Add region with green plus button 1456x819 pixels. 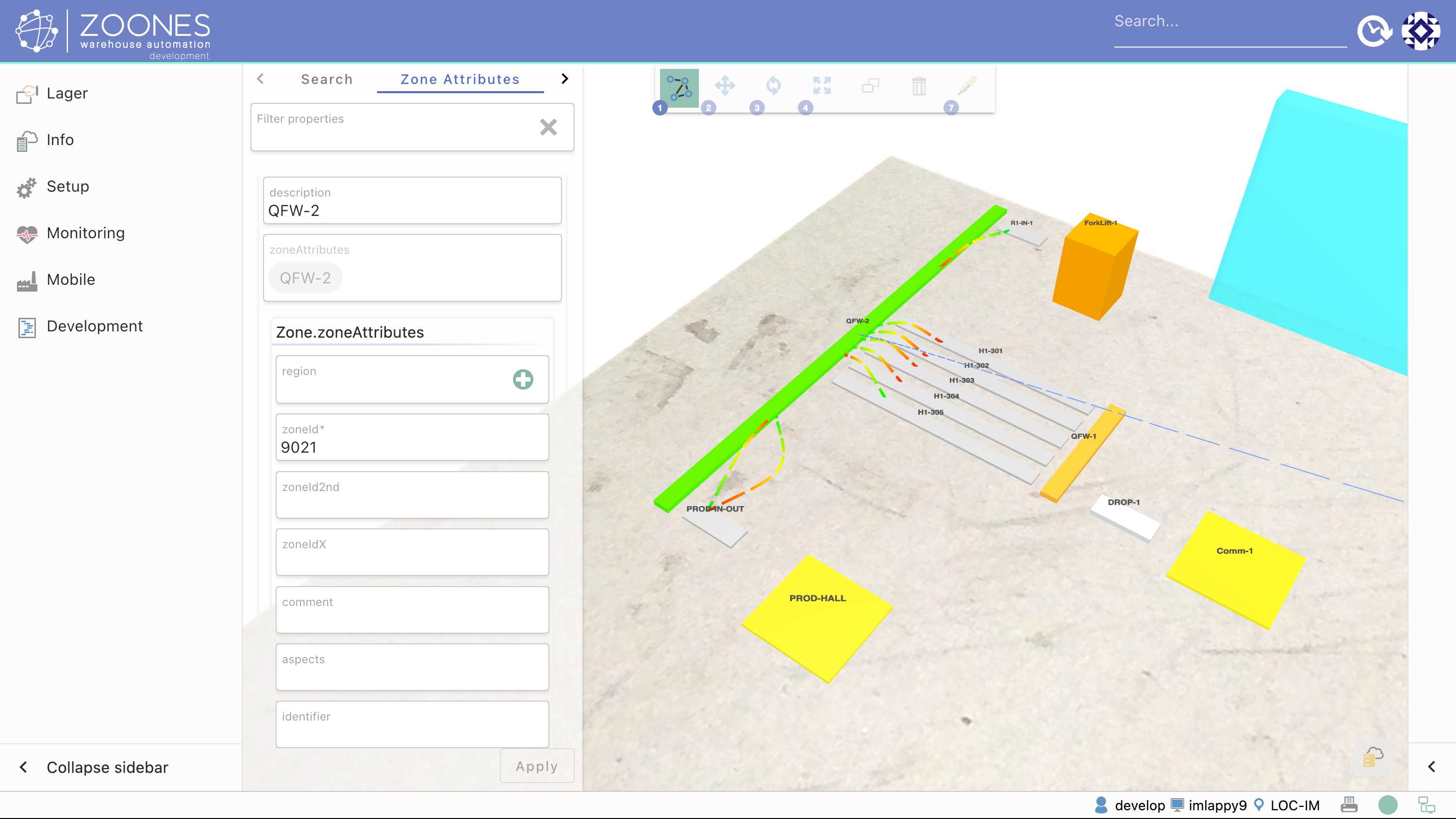tap(523, 379)
